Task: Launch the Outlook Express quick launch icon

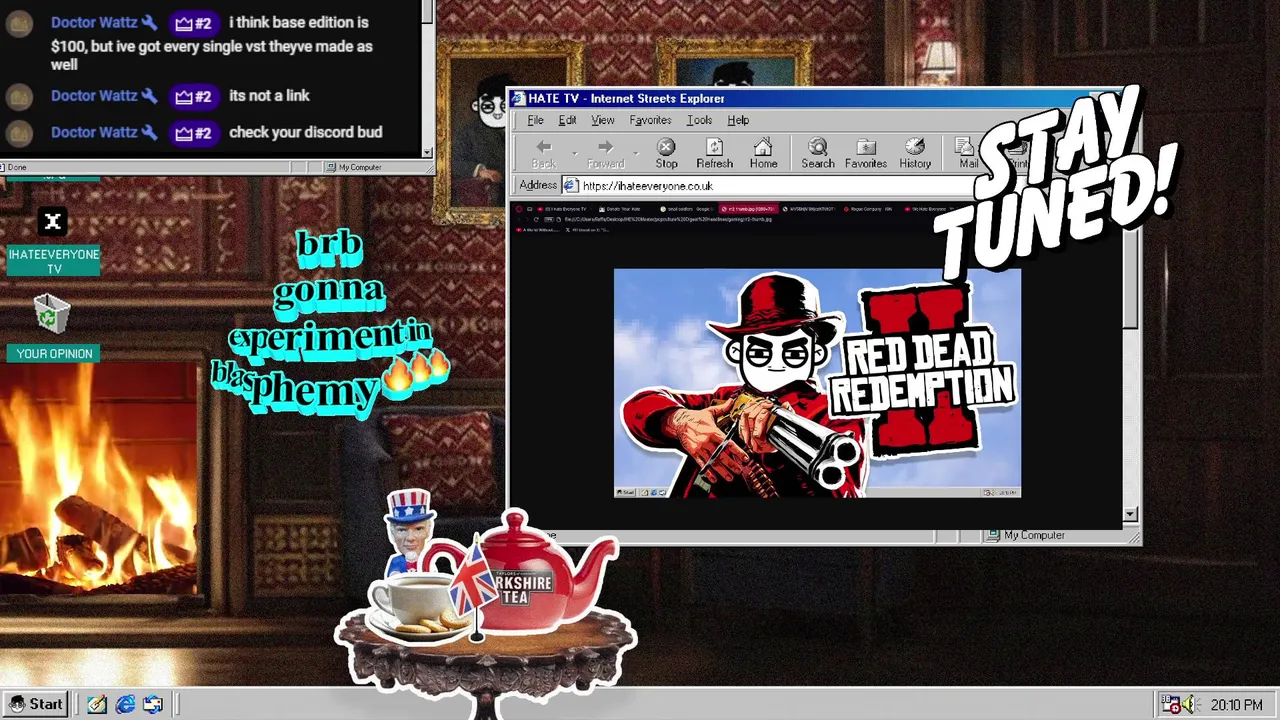Action: [153, 704]
